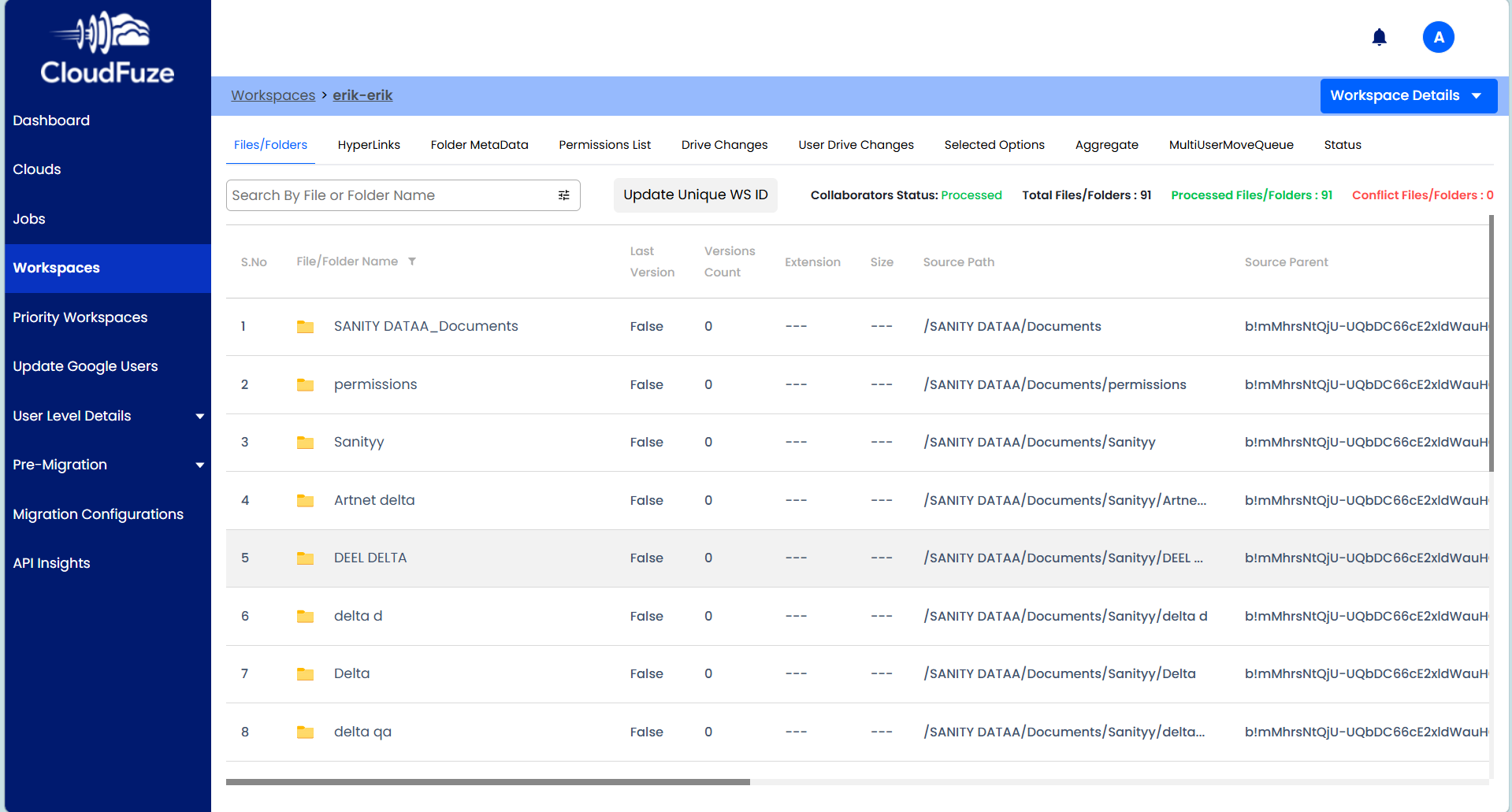Click the delta qa folder name
This screenshot has width=1512, height=812.
click(x=362, y=732)
